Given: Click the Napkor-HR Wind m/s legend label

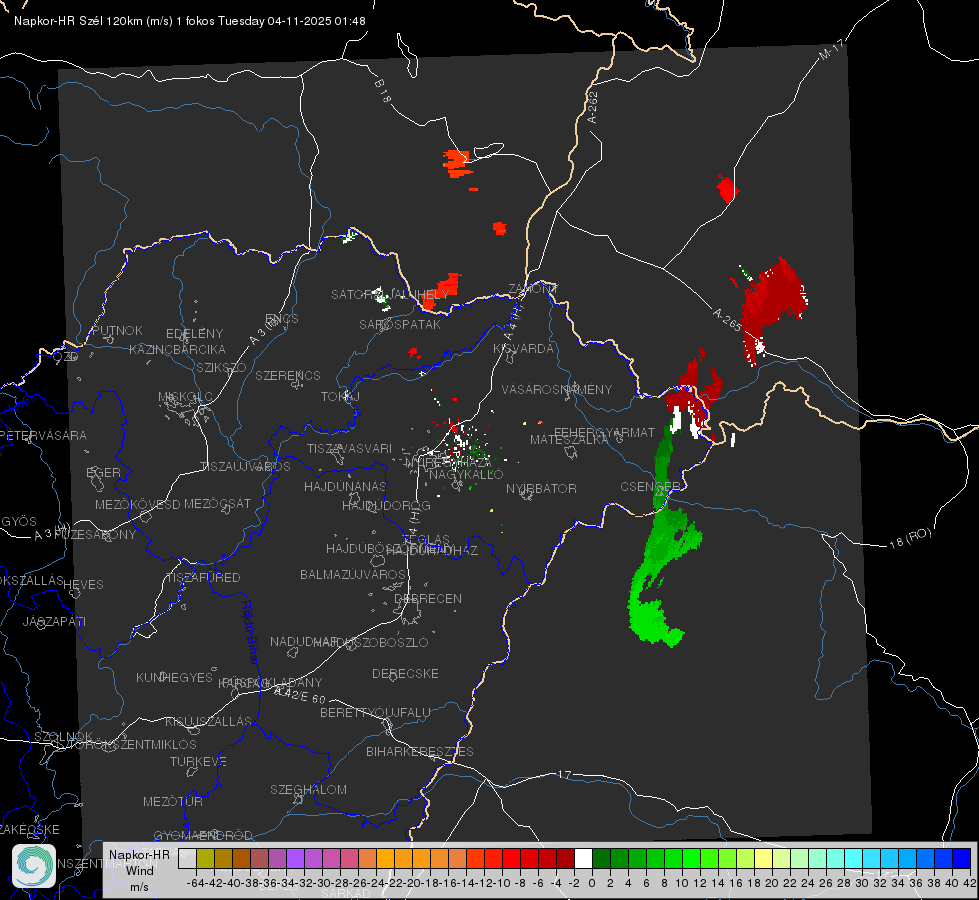Looking at the screenshot, I should [139, 870].
